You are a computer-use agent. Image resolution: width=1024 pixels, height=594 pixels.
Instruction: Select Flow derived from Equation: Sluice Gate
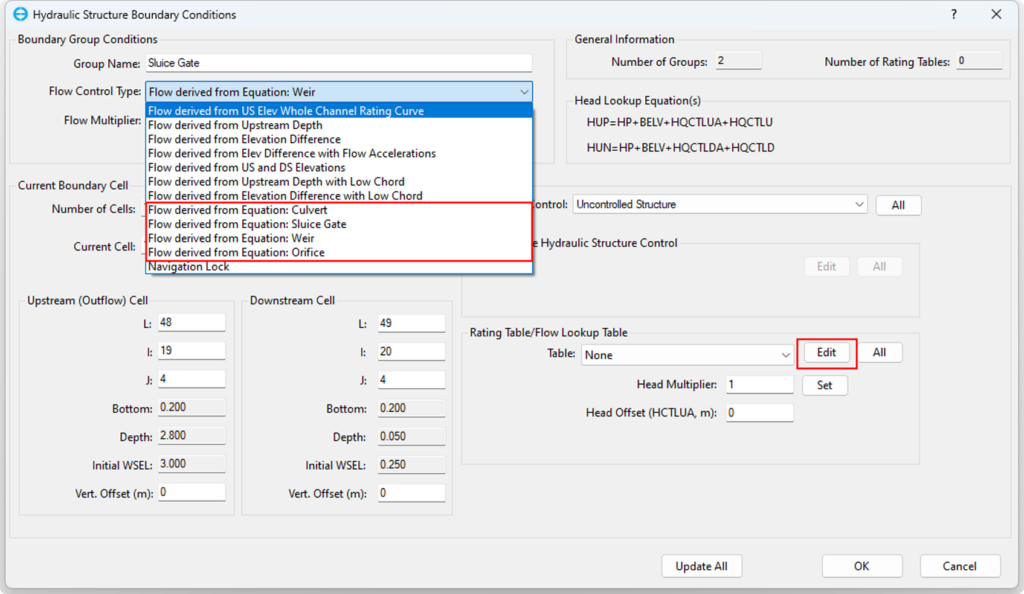247,224
